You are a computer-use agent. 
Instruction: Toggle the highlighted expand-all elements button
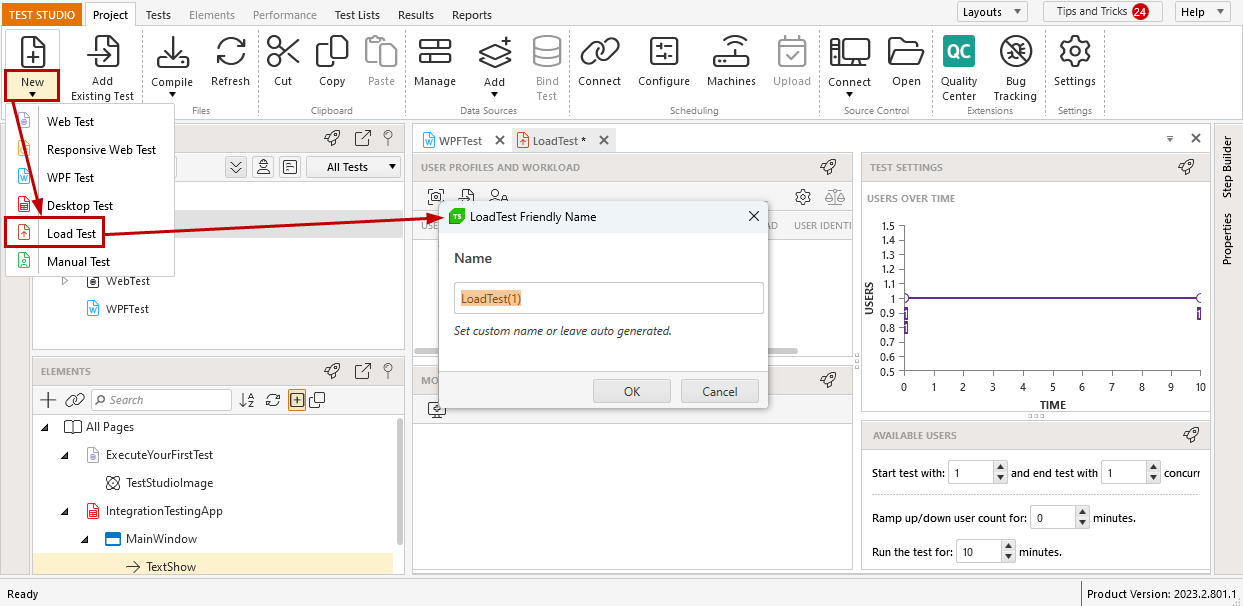pos(297,400)
